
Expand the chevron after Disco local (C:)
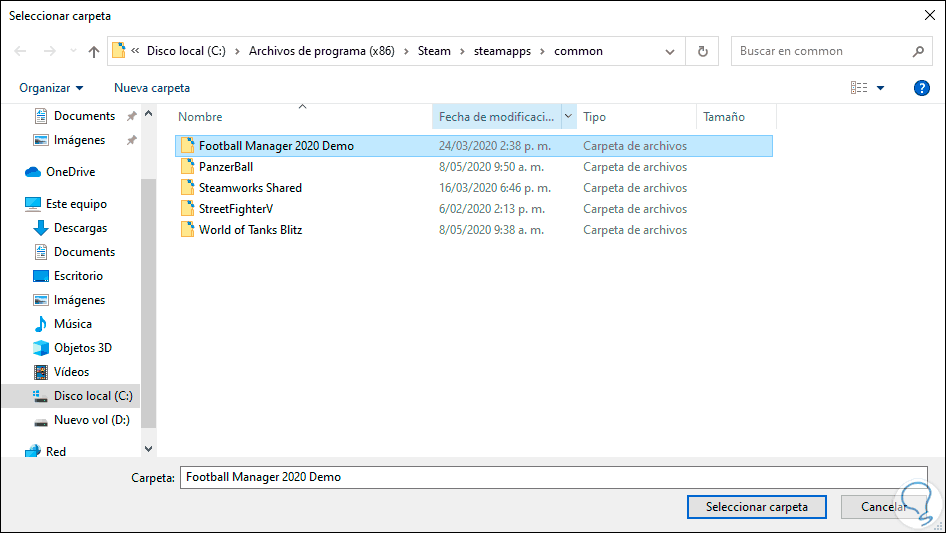237,51
